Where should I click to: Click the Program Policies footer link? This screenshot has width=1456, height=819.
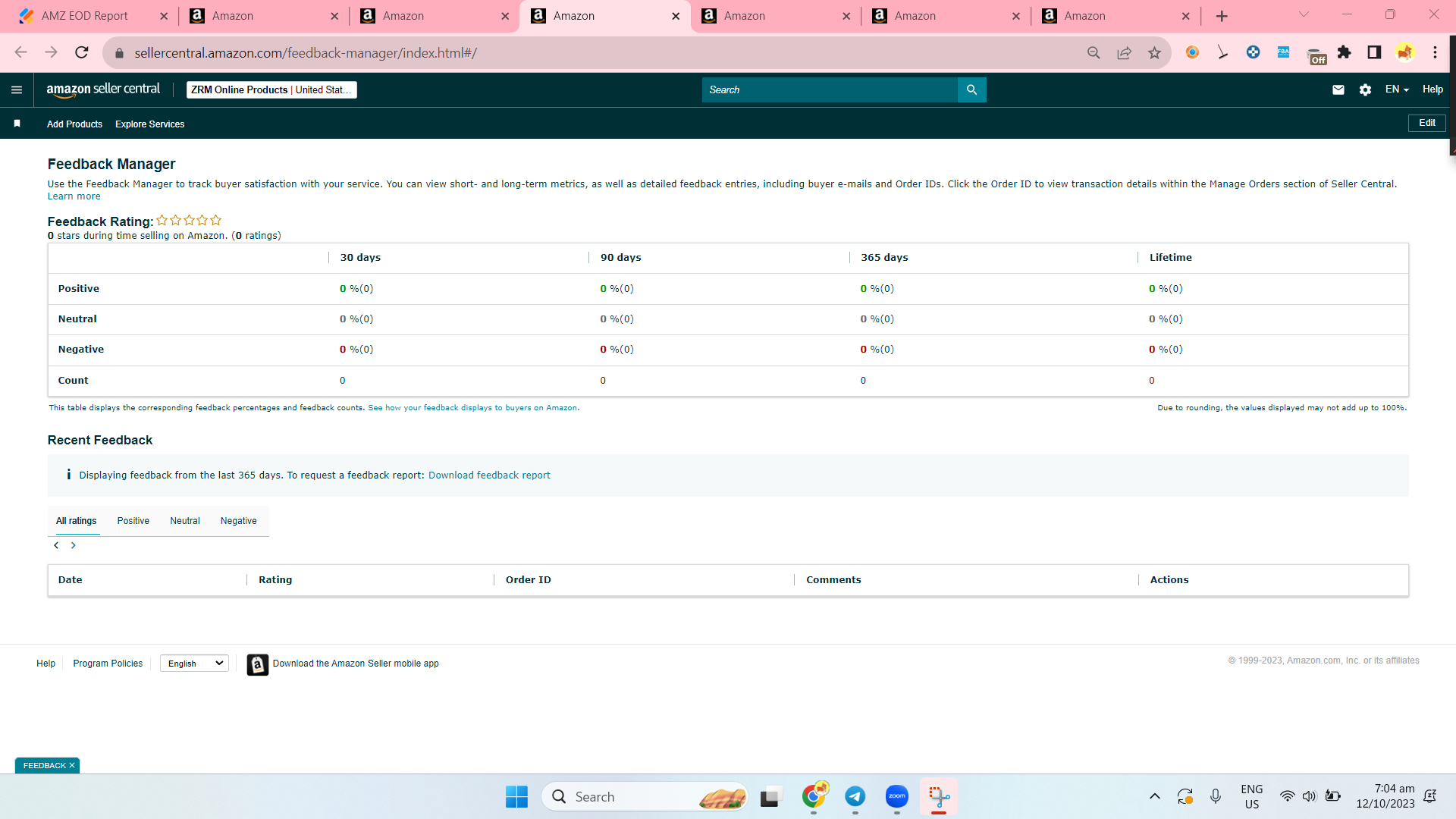pyautogui.click(x=108, y=664)
